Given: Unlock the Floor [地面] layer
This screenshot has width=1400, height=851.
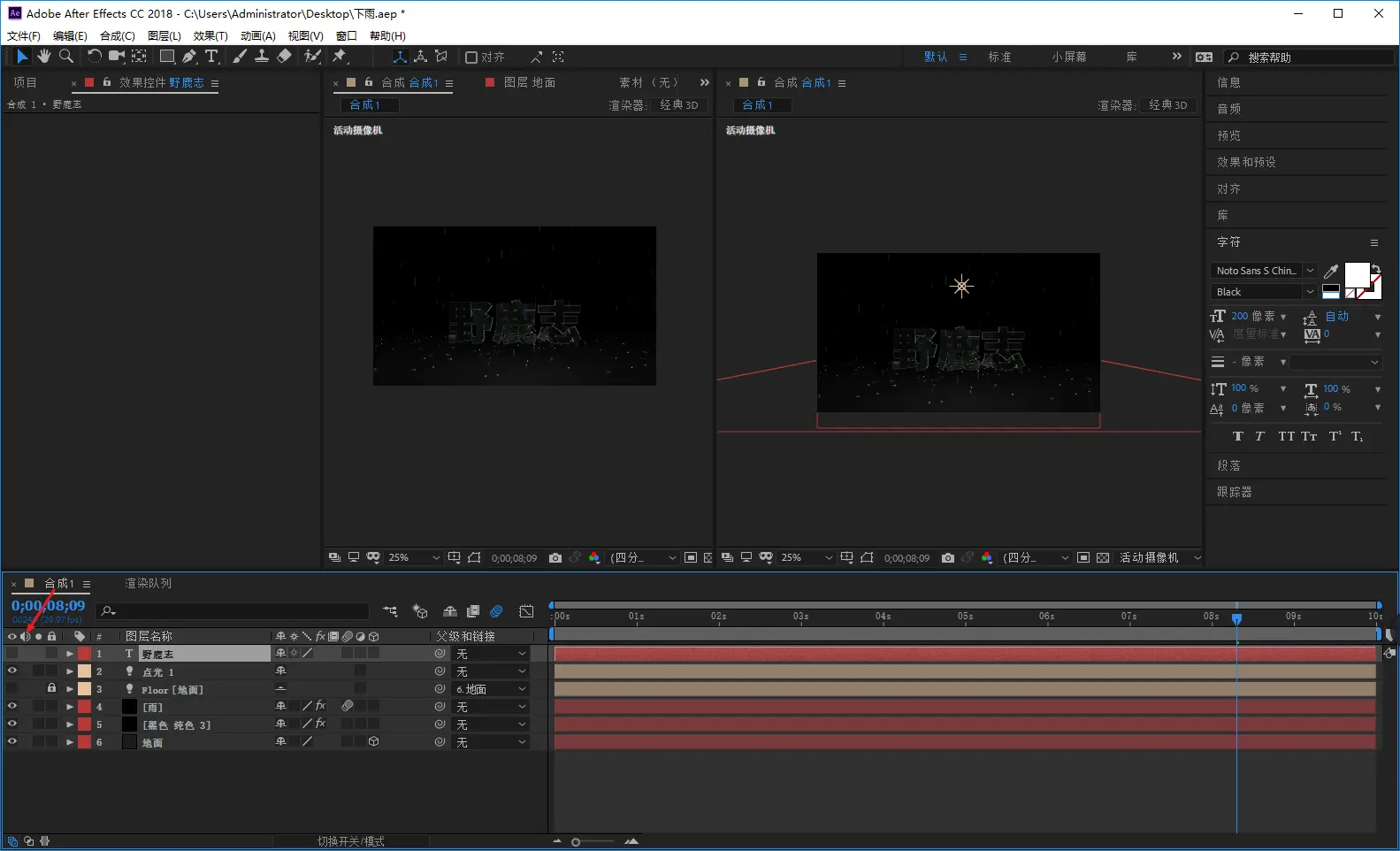Looking at the screenshot, I should pyautogui.click(x=51, y=689).
